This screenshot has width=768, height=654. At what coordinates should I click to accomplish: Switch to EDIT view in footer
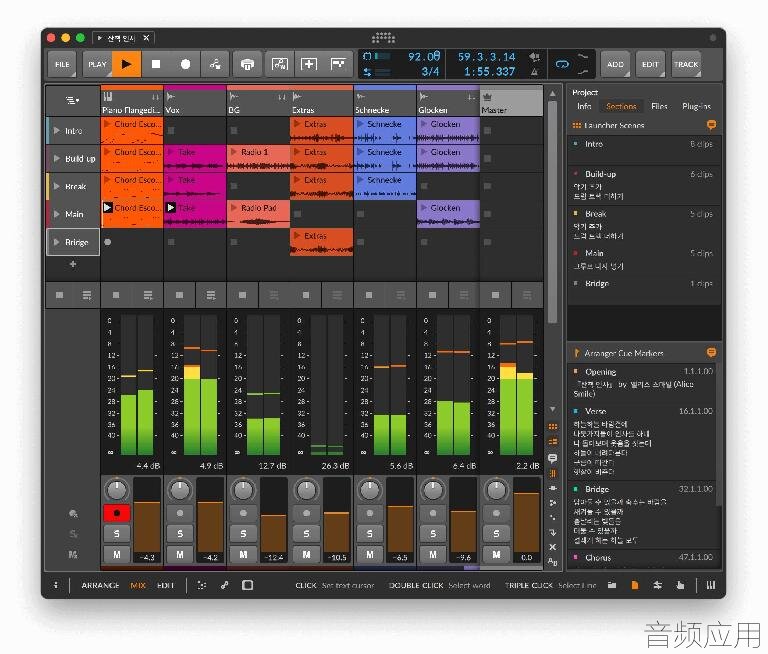(x=165, y=585)
